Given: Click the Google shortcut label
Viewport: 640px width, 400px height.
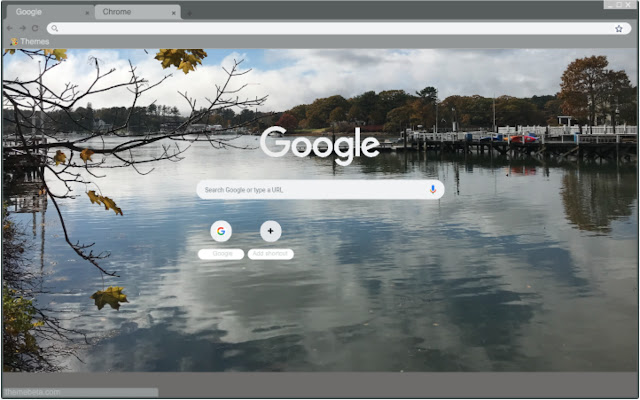Looking at the screenshot, I should (221, 254).
